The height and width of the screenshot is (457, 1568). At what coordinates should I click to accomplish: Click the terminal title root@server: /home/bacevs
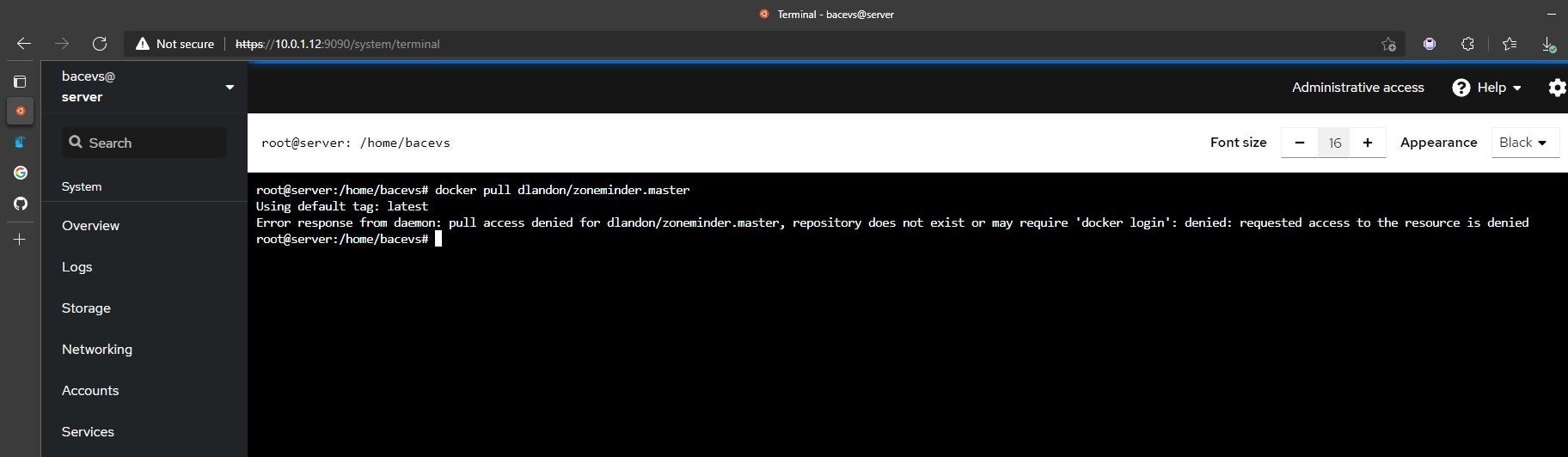pos(356,143)
